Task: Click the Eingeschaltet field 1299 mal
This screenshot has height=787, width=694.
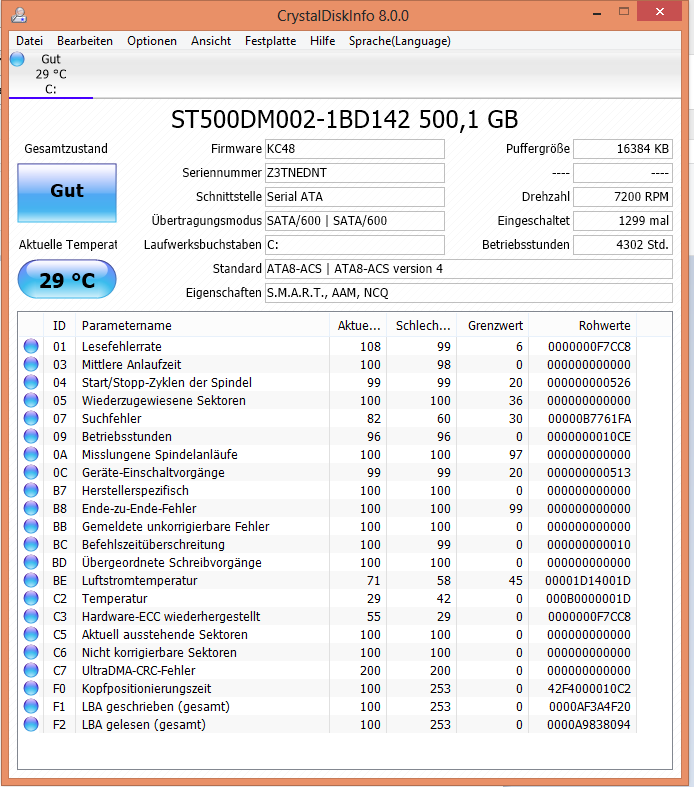Action: 623,221
